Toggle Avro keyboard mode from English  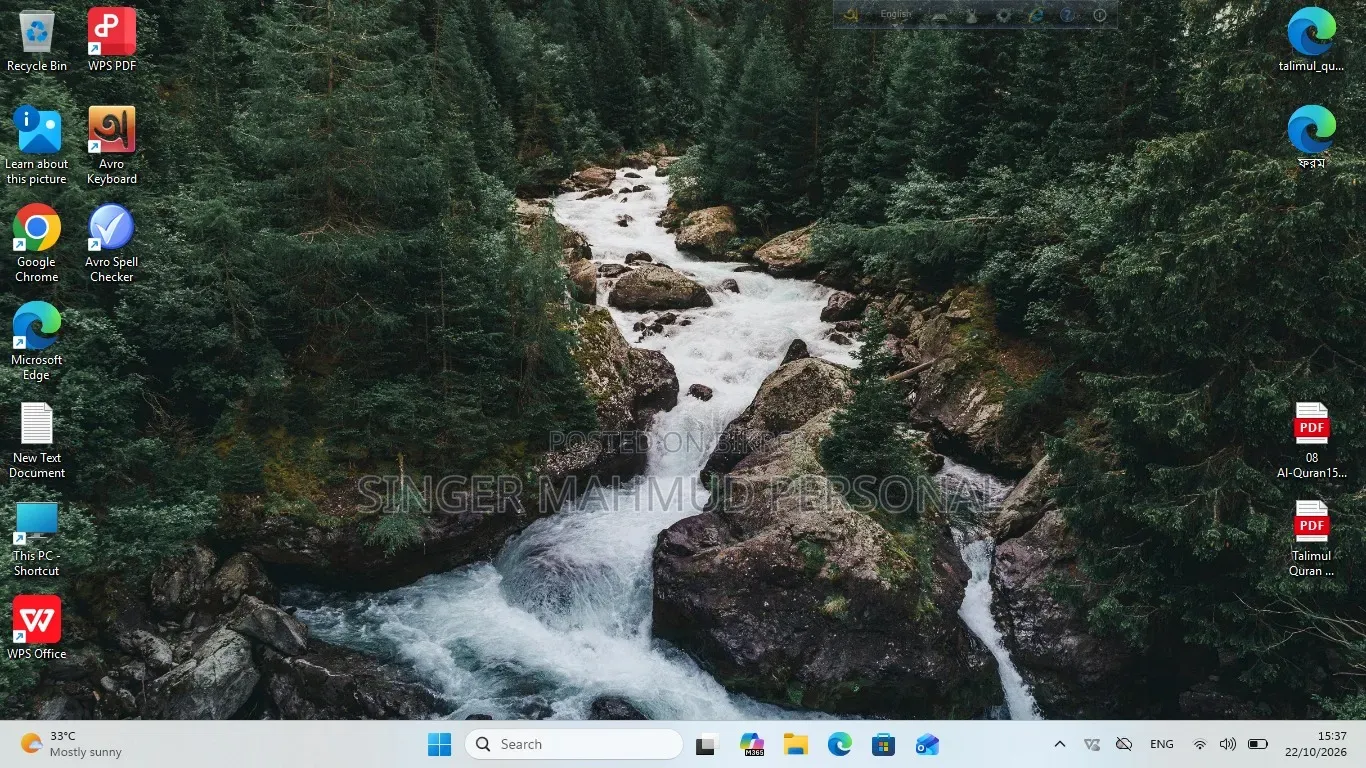click(x=895, y=15)
